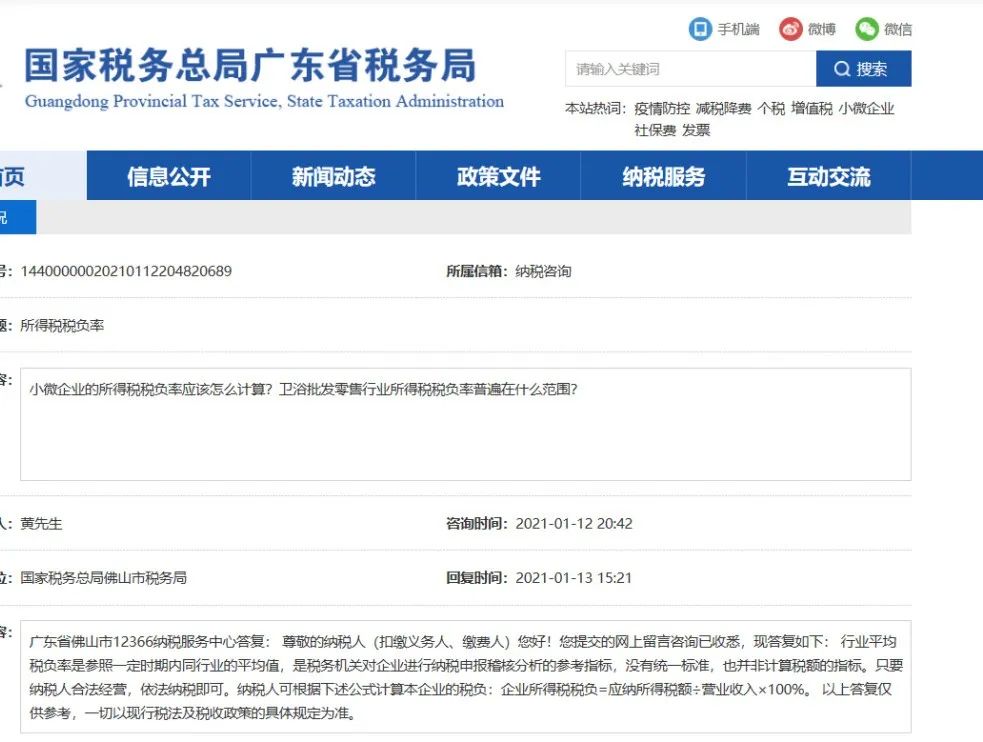
Task: Select hot keyword 社保费
Action: tap(654, 130)
